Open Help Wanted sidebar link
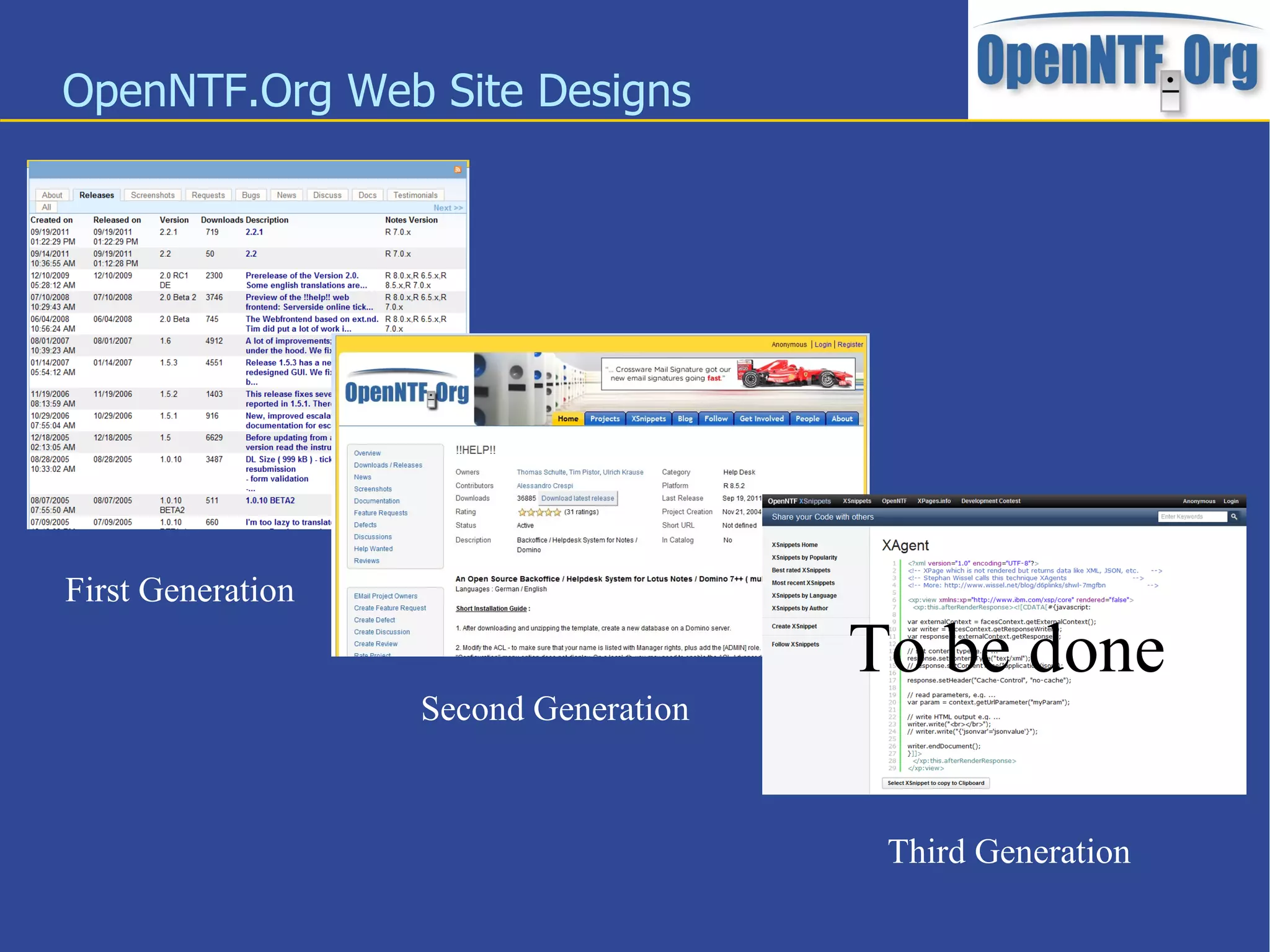 tap(373, 549)
